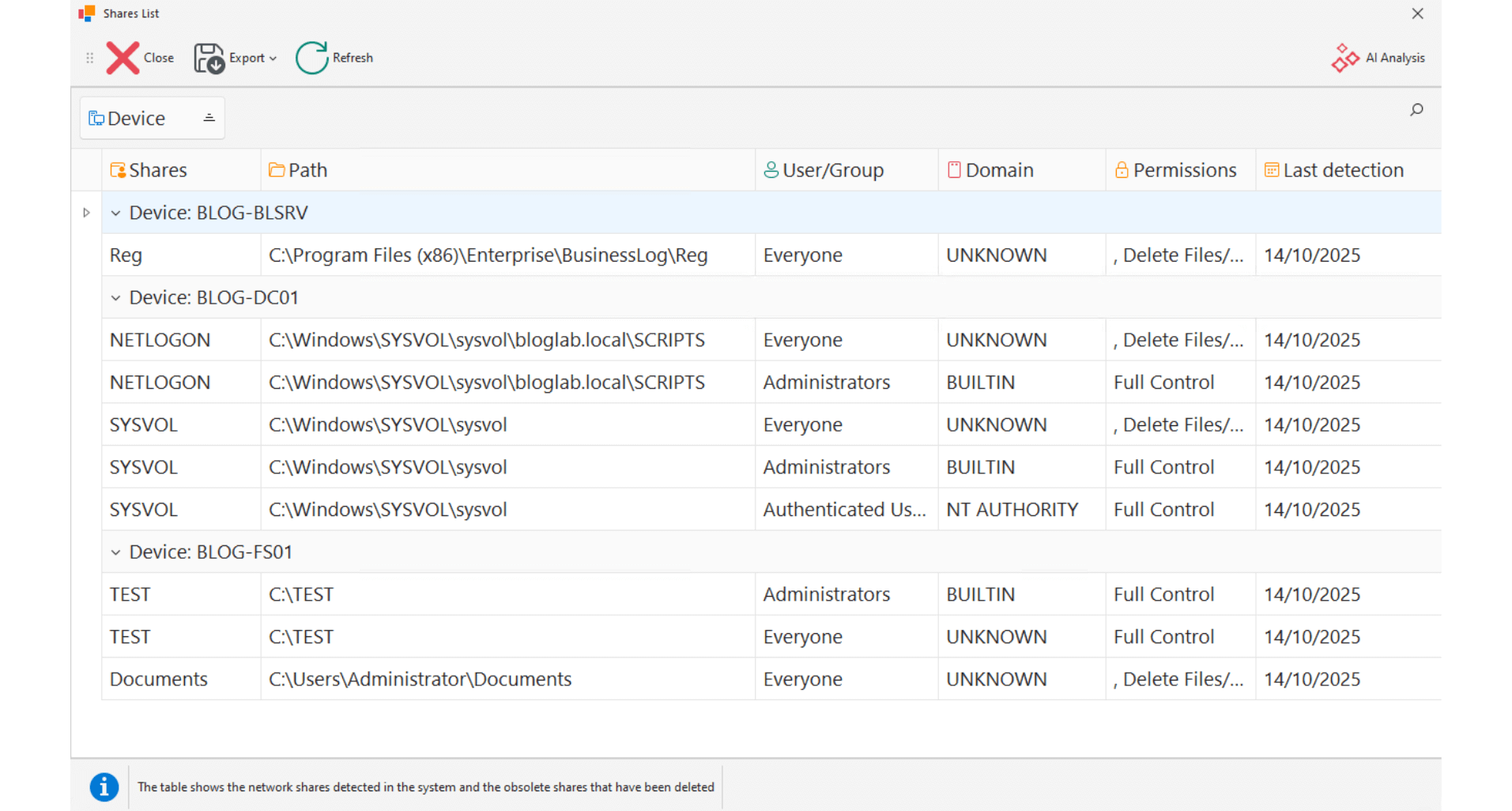
Task: Select the Reg share path cell
Action: (488, 255)
